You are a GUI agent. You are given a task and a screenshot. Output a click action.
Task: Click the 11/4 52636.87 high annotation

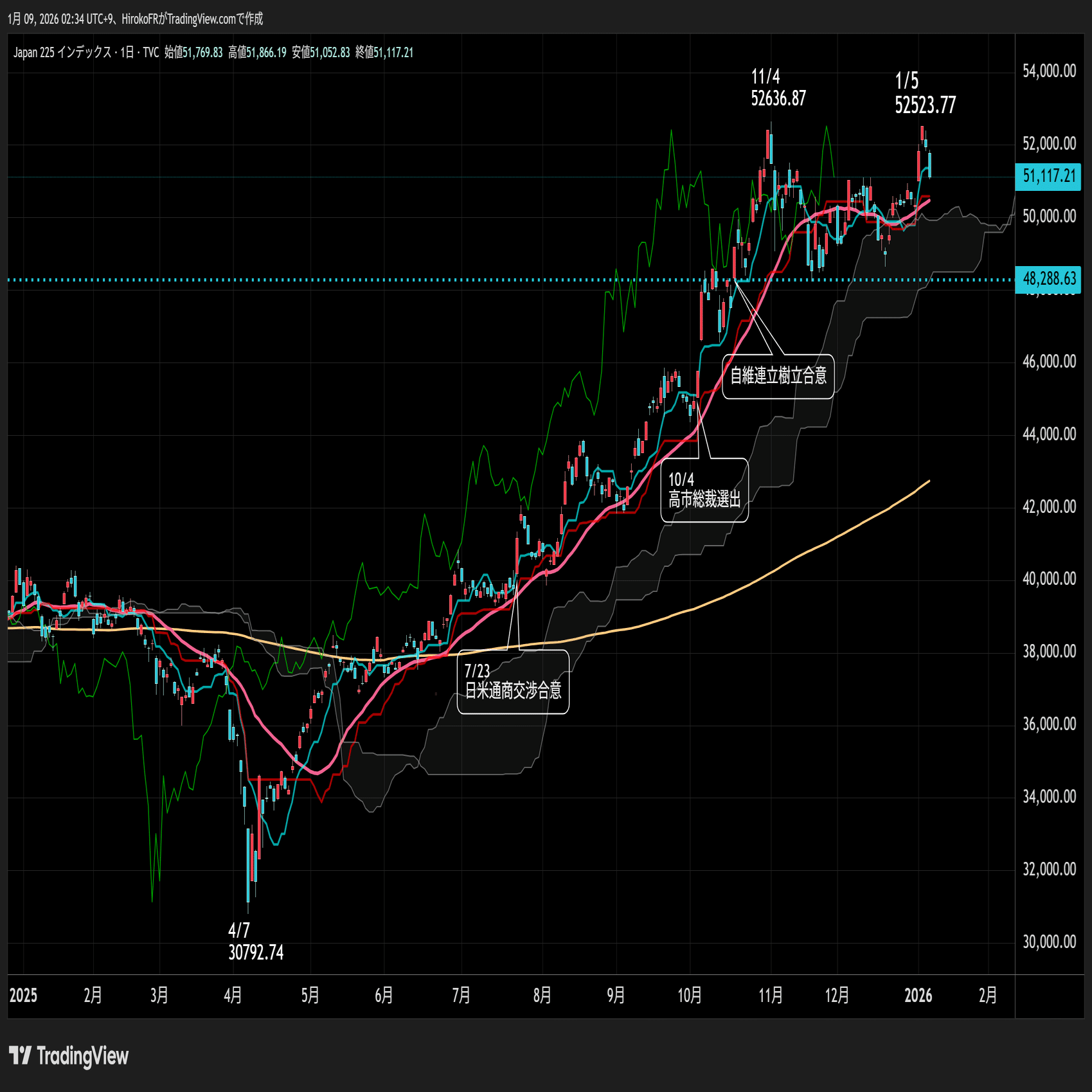(778, 87)
